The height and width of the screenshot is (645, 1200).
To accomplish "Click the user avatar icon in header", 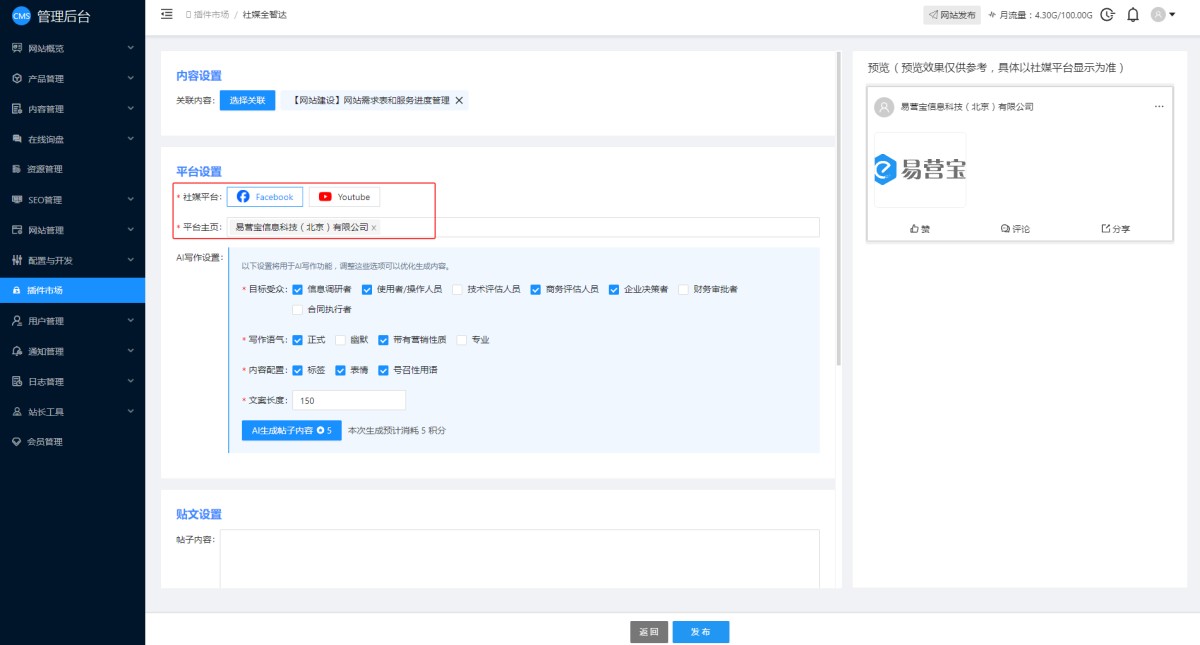I will [x=1159, y=14].
